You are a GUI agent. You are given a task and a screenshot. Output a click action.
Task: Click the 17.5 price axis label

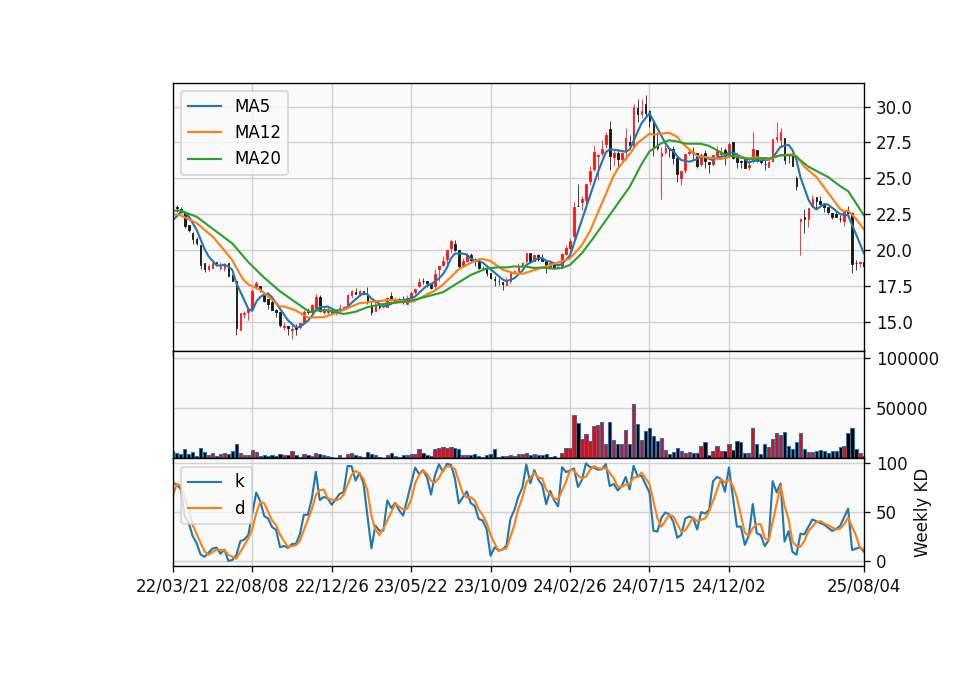coord(894,287)
